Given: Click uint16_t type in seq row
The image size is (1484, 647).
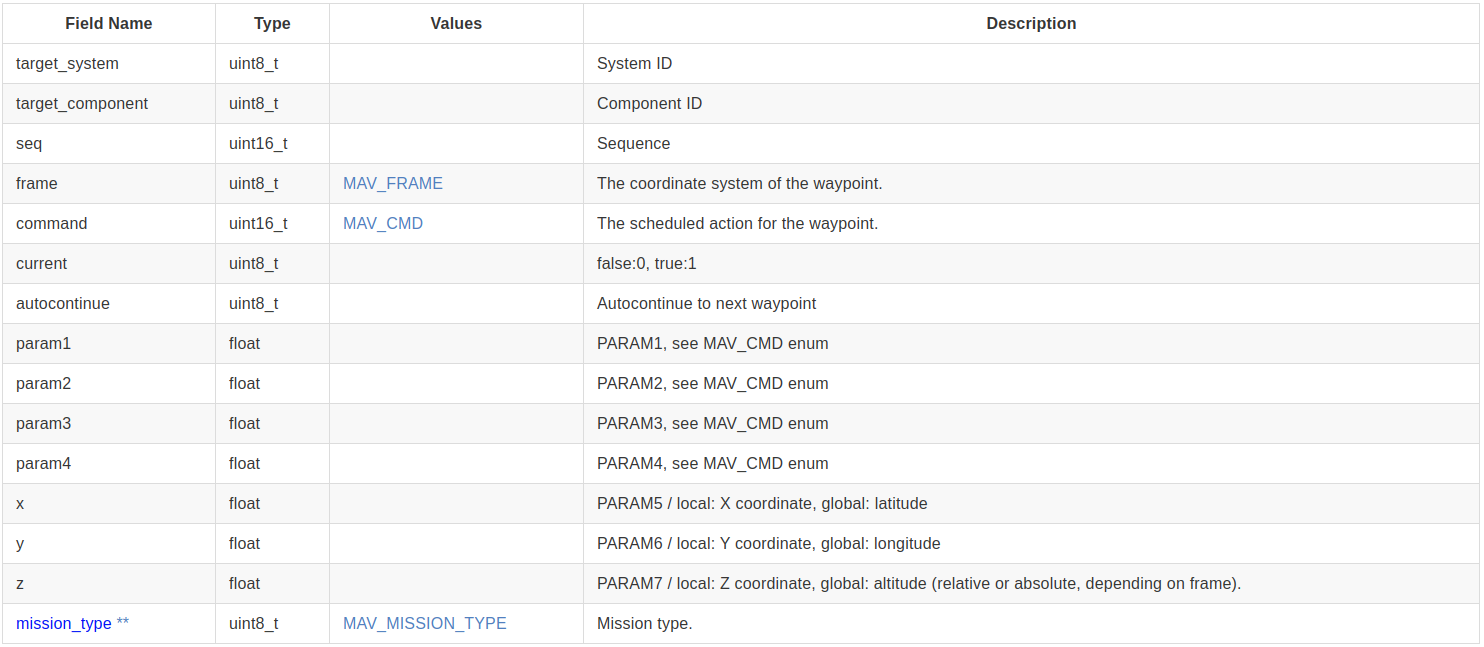Looking at the screenshot, I should (x=258, y=143).
